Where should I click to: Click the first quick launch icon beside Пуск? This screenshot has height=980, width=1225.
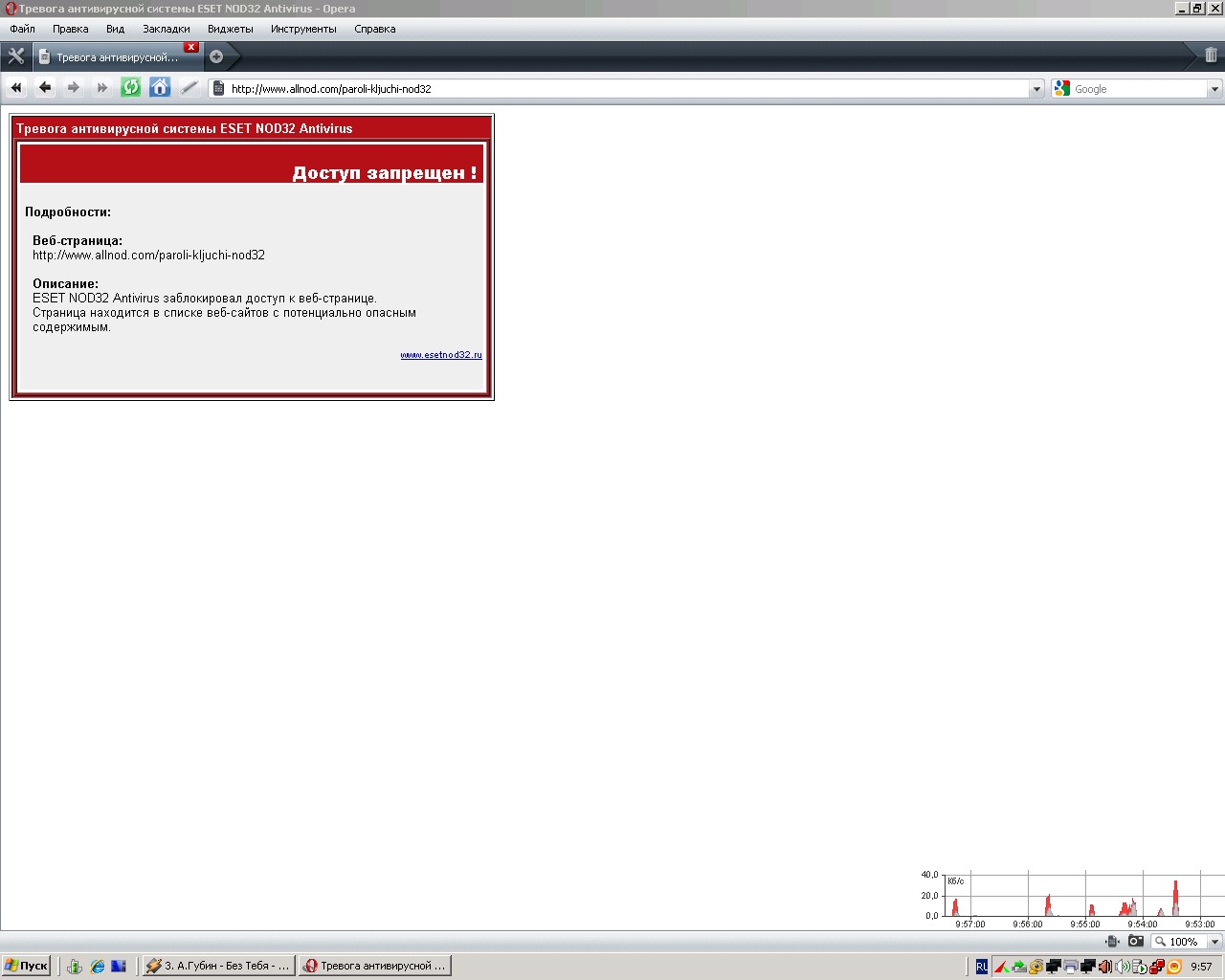pos(75,967)
